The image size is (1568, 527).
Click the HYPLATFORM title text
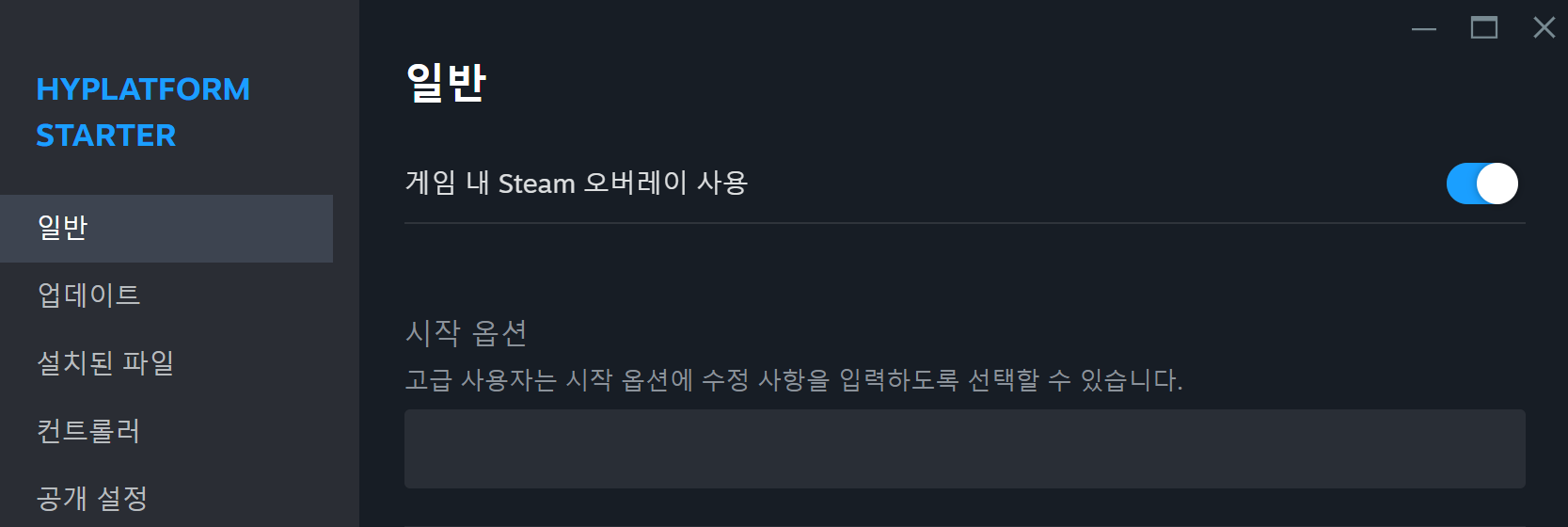143,89
